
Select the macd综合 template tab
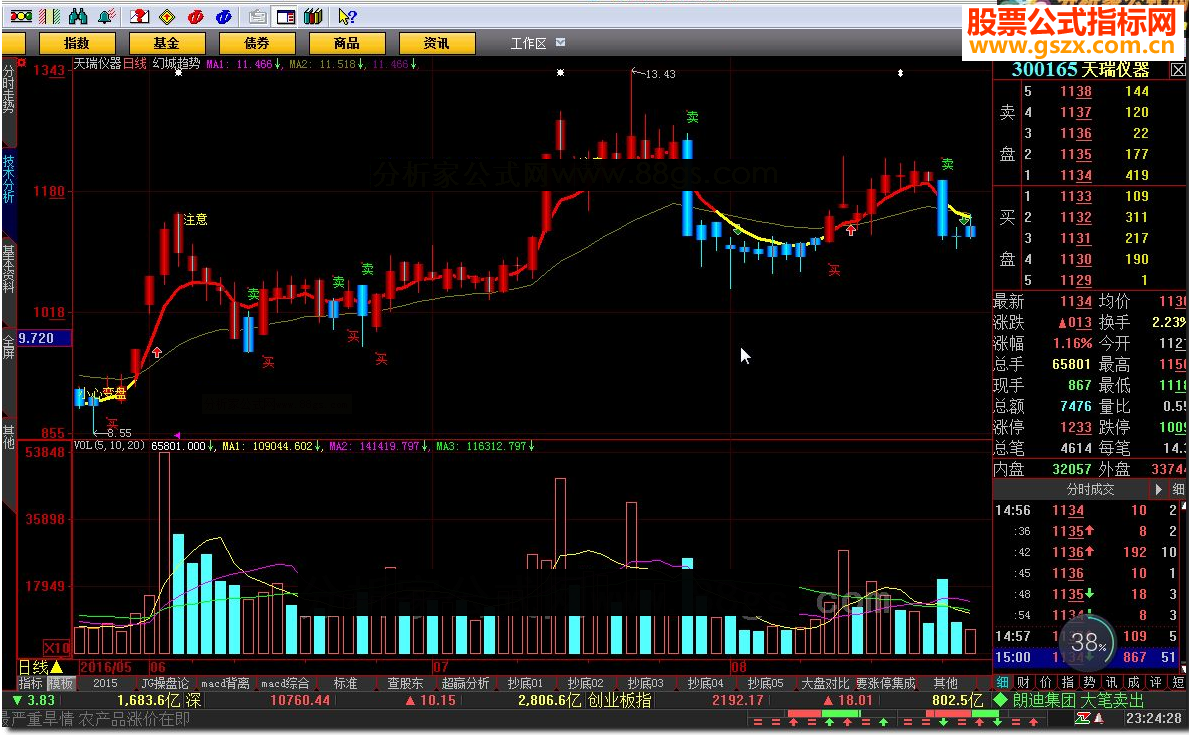coord(285,683)
